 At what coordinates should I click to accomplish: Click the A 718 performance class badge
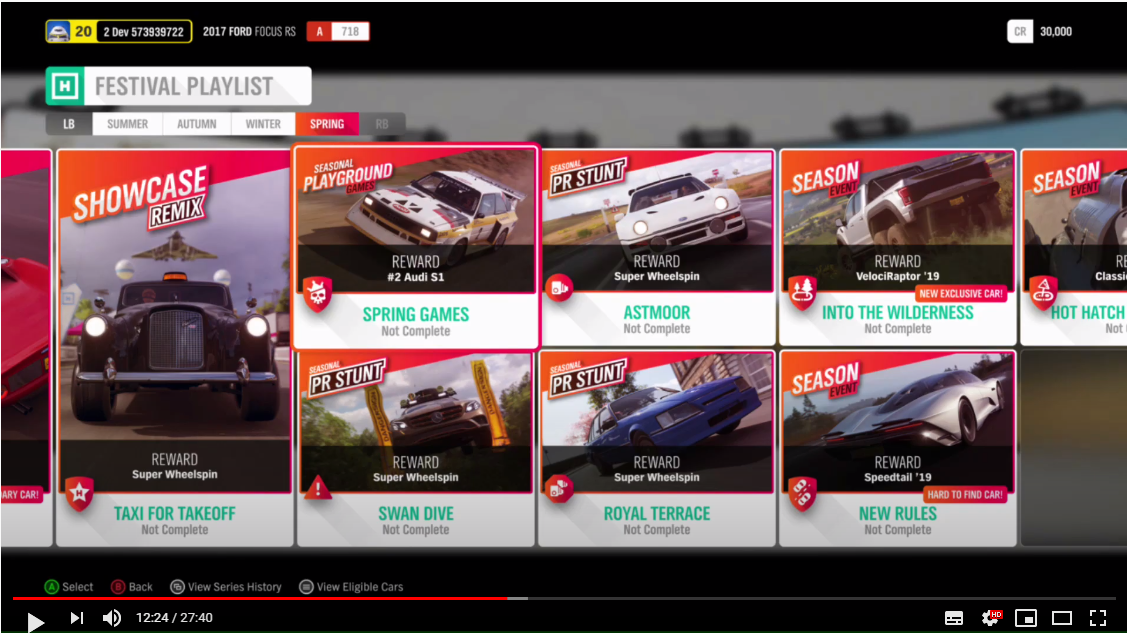tap(338, 32)
